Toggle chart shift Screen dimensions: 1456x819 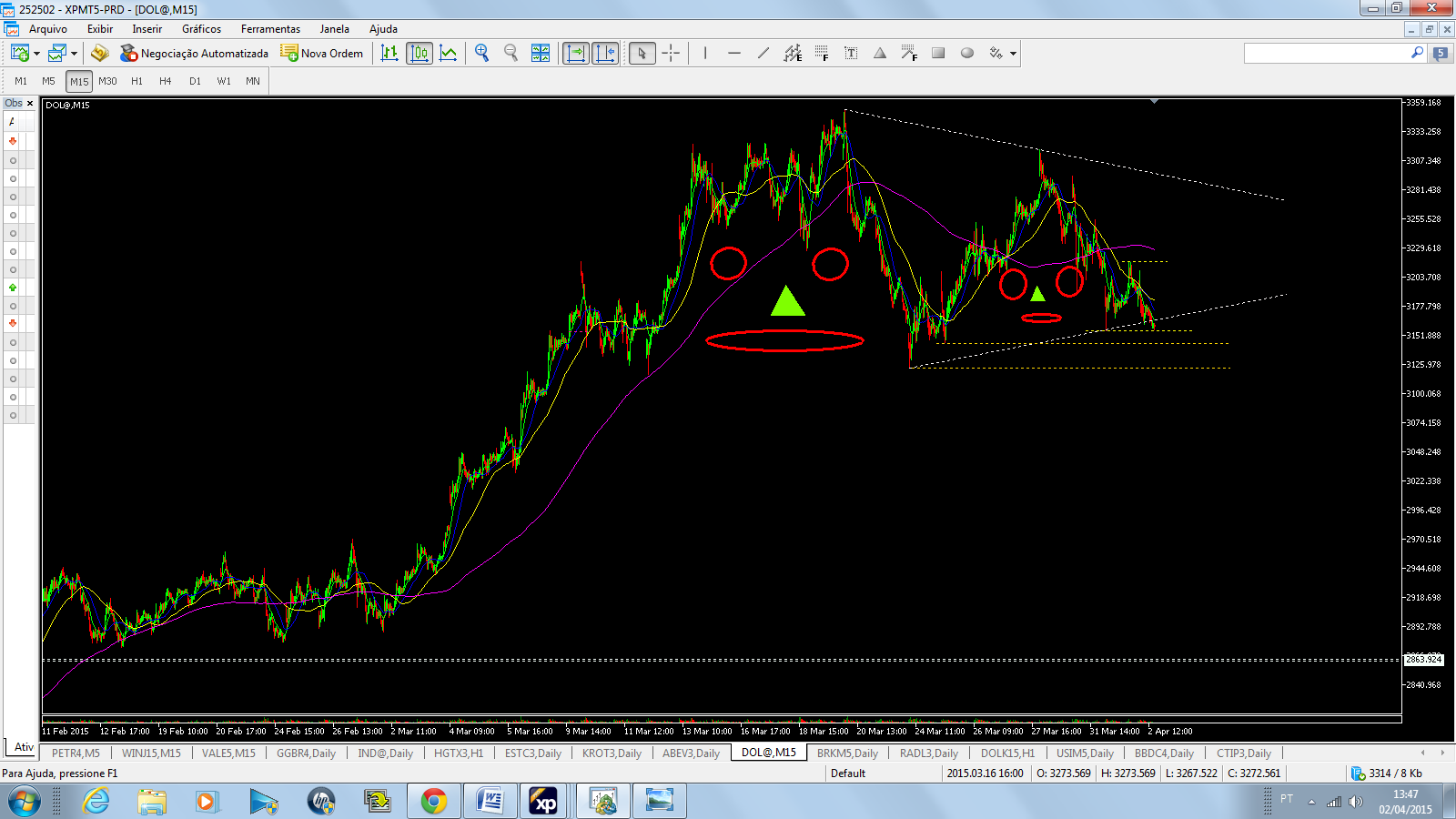[x=605, y=53]
